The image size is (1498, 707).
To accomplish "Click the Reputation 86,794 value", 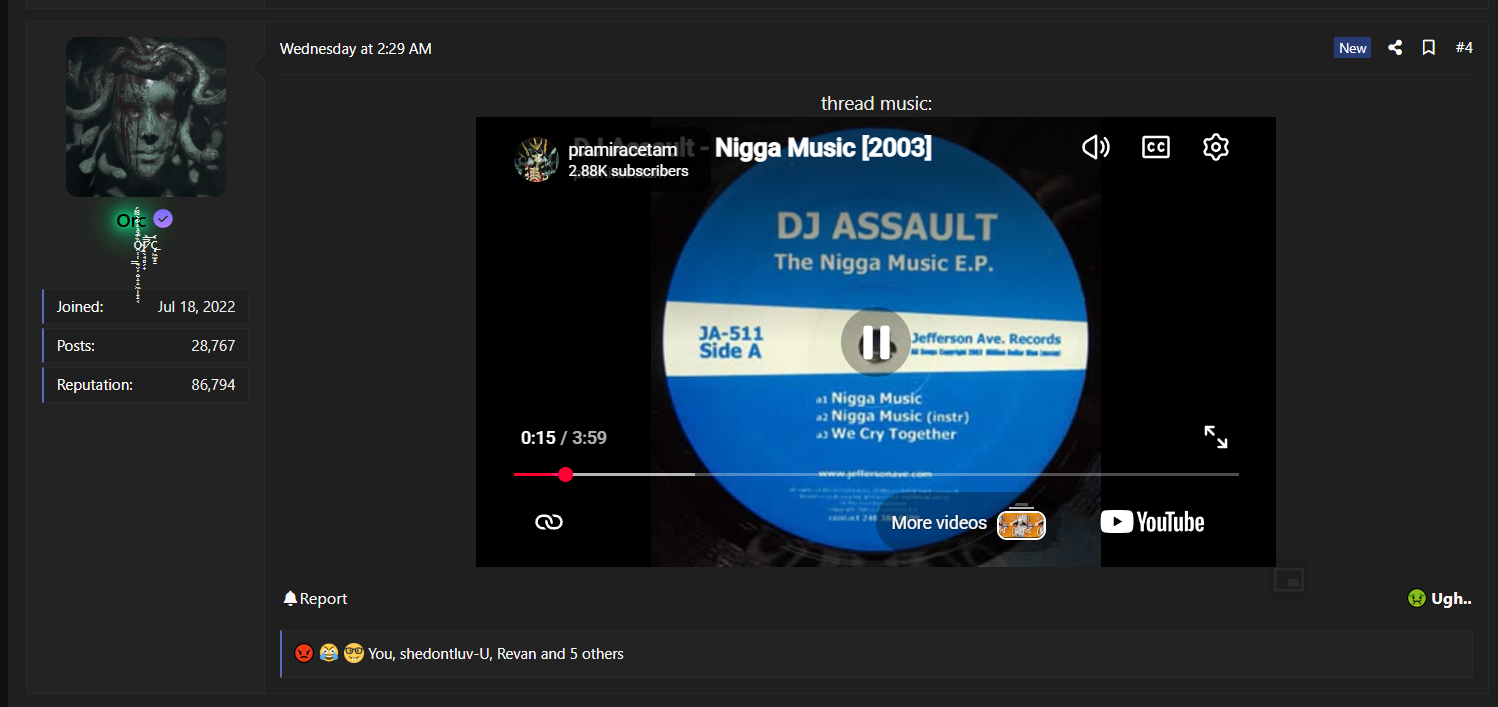I will tap(213, 384).
